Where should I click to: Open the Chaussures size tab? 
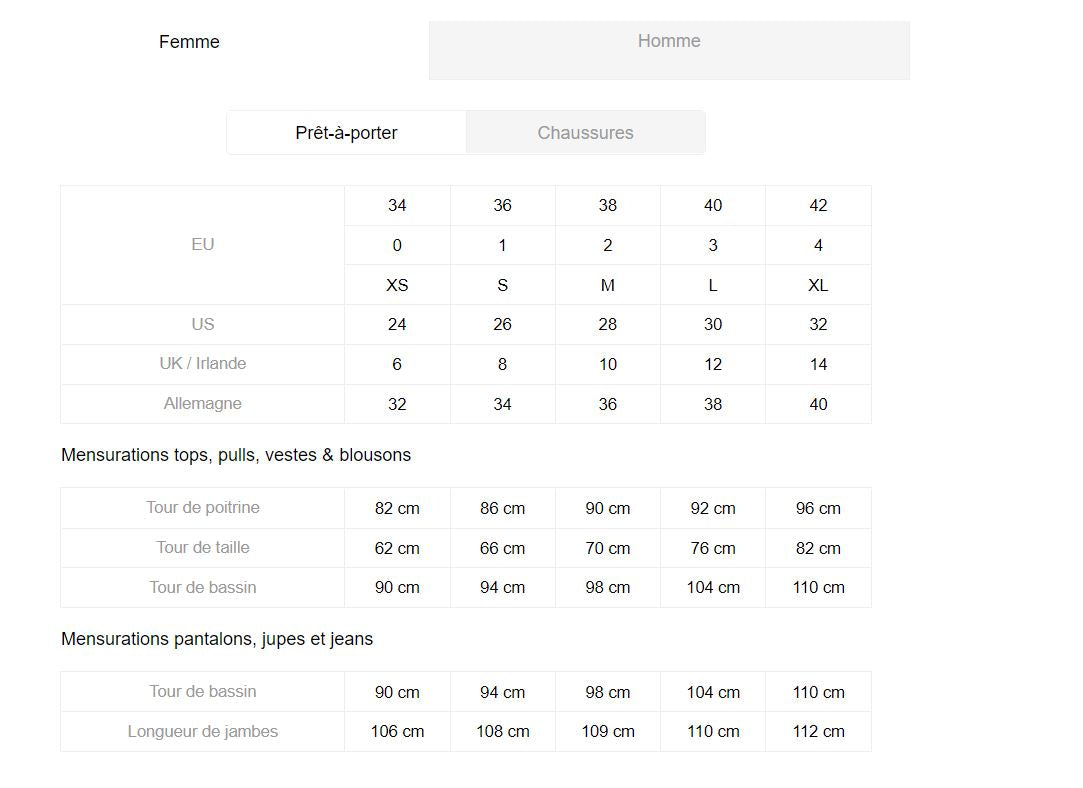[x=585, y=133]
